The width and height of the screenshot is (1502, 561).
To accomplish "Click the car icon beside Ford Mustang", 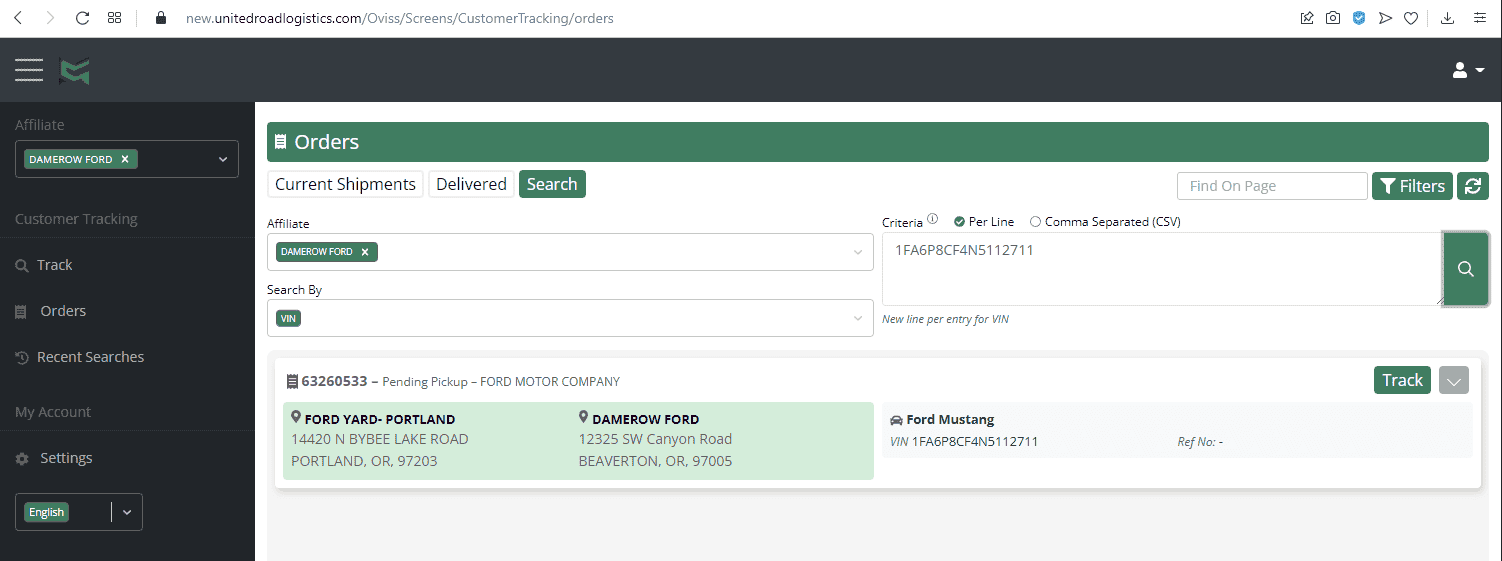I will tap(896, 420).
